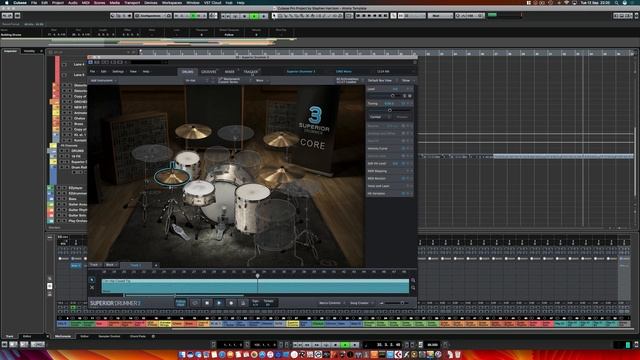The height and width of the screenshot is (360, 640).
Task: Click the playhead marker on song track ruler
Action: 258,276
